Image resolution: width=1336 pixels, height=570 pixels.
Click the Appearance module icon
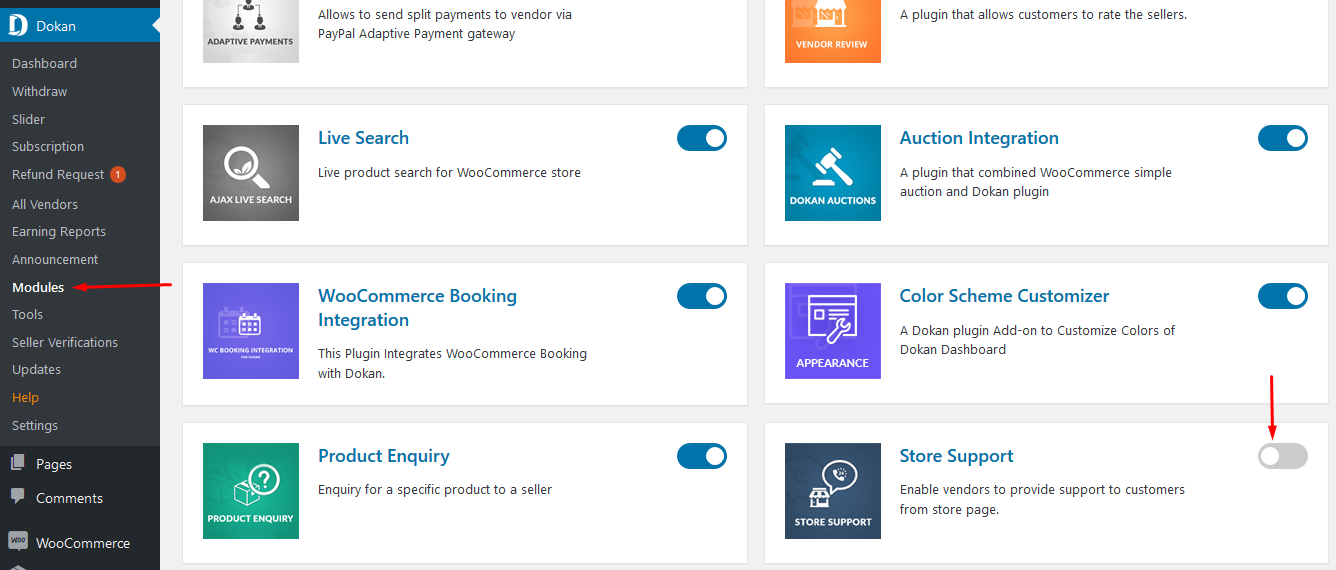[833, 331]
